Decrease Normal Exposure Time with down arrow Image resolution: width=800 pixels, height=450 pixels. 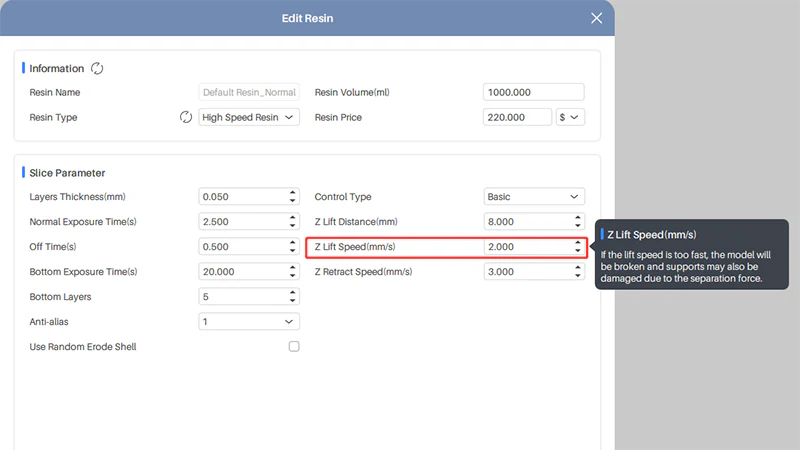pos(292,226)
